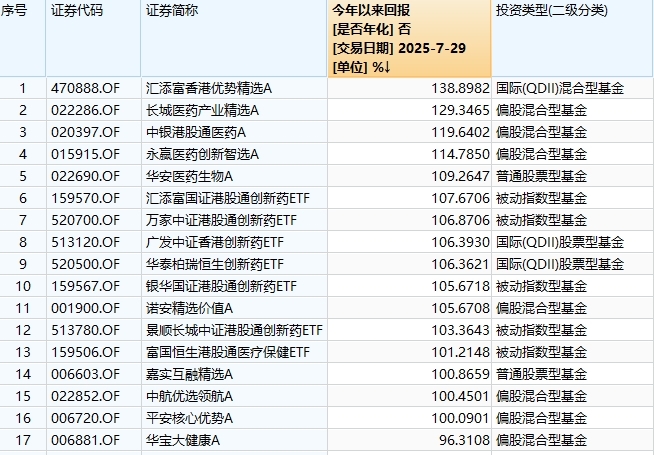Select fund name 平安核心优势A
The image size is (654, 455).
(189, 418)
